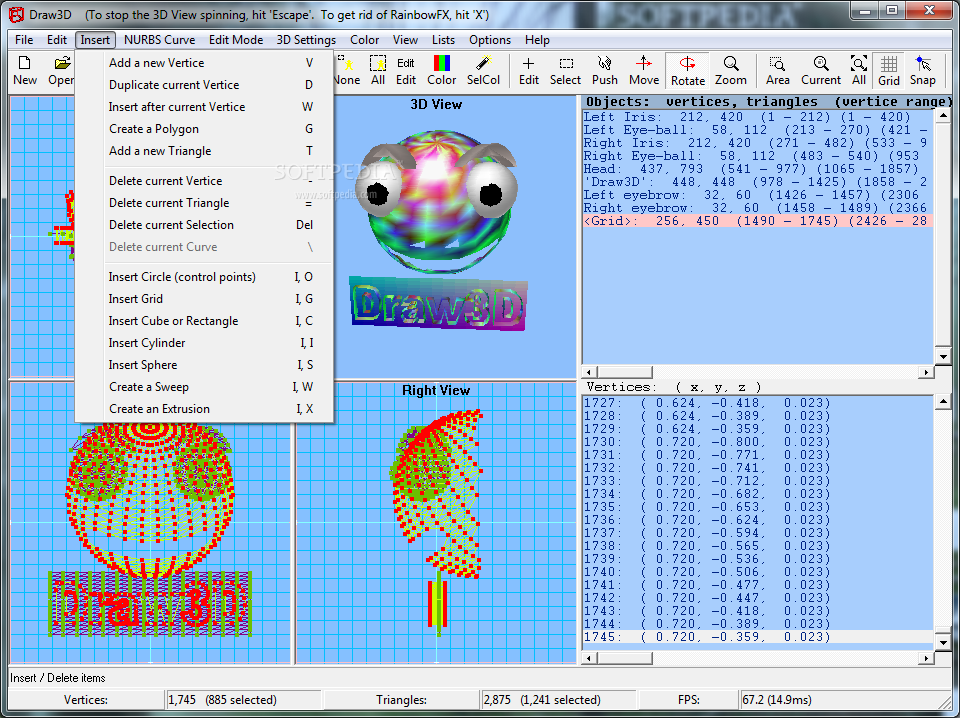Open the Edit Mode menu
Screen dimensions: 960x718
pyautogui.click(x=236, y=40)
